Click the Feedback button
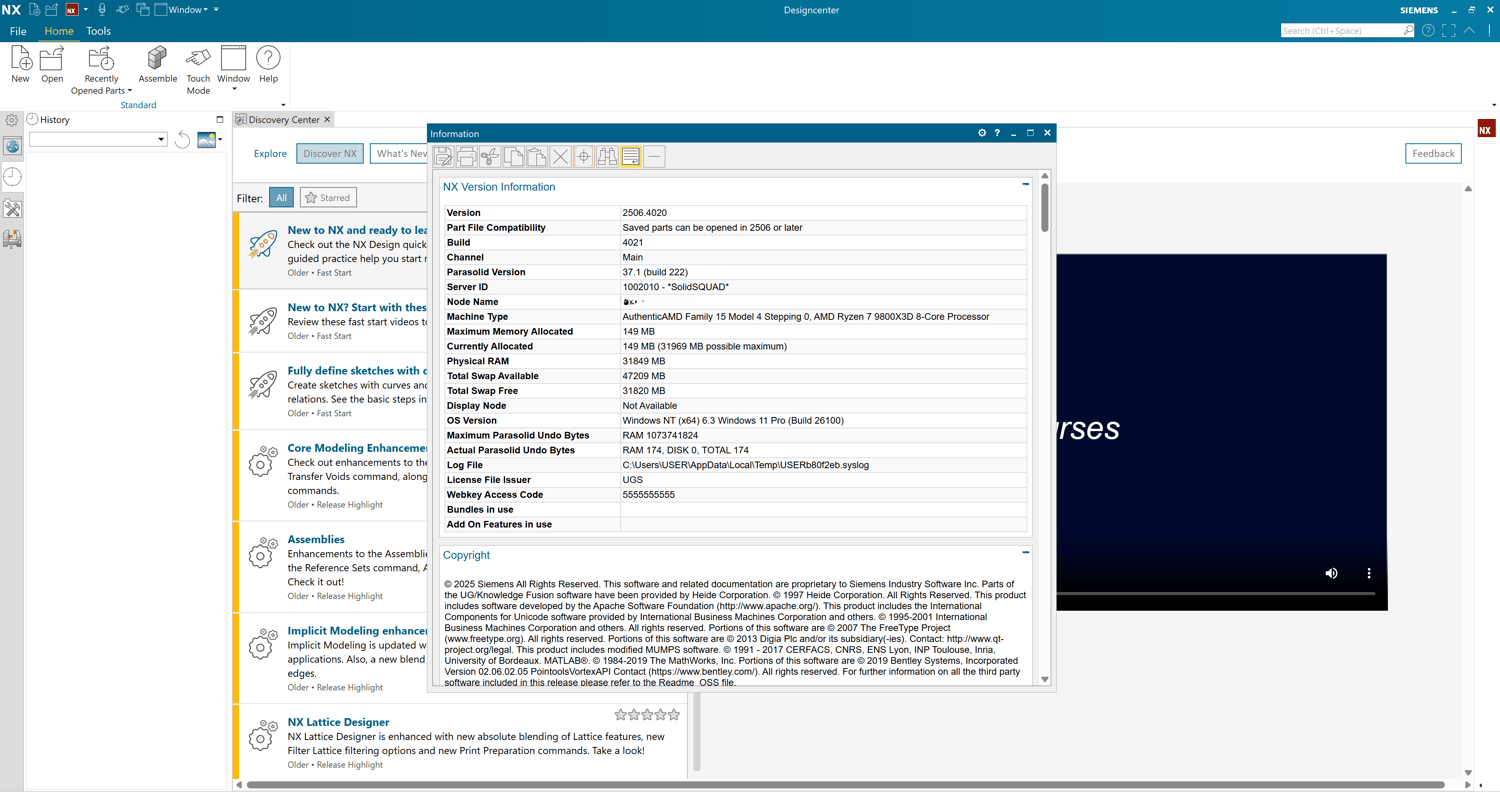Viewport: 1500px width, 804px height. [x=1433, y=154]
